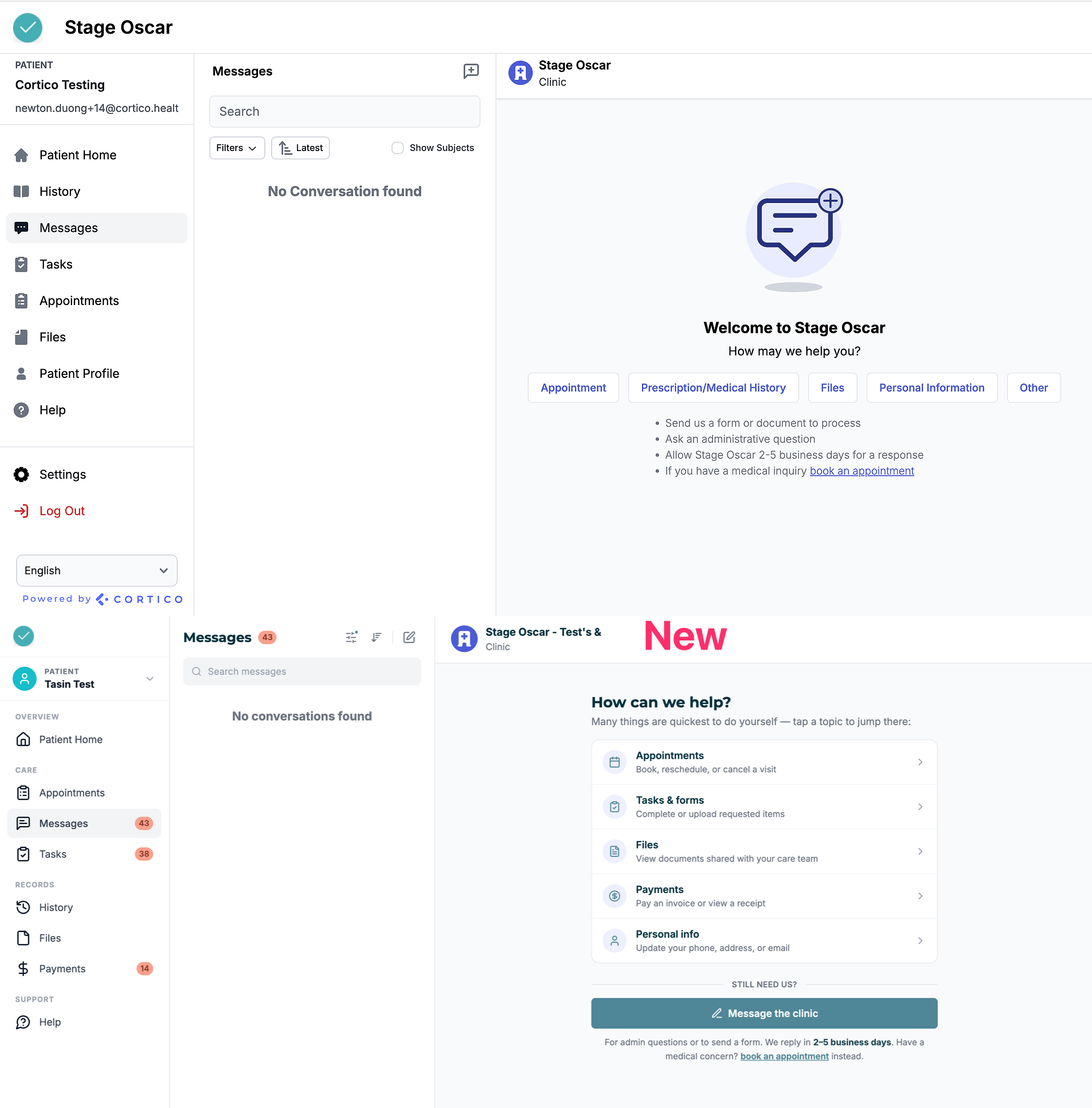Viewport: 1092px width, 1108px height.
Task: Click the 'No conversations found' text
Action: pos(302,716)
